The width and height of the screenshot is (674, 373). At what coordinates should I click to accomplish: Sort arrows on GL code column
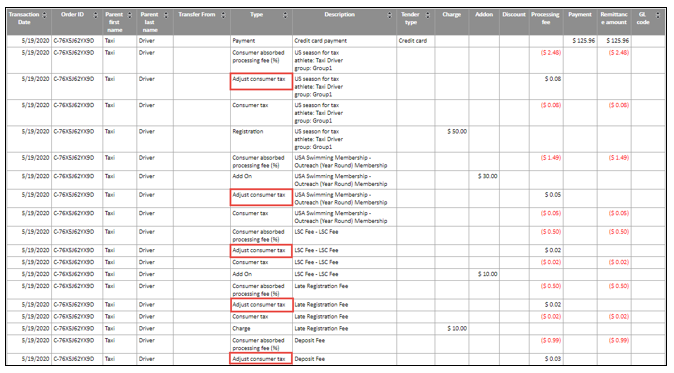click(658, 15)
